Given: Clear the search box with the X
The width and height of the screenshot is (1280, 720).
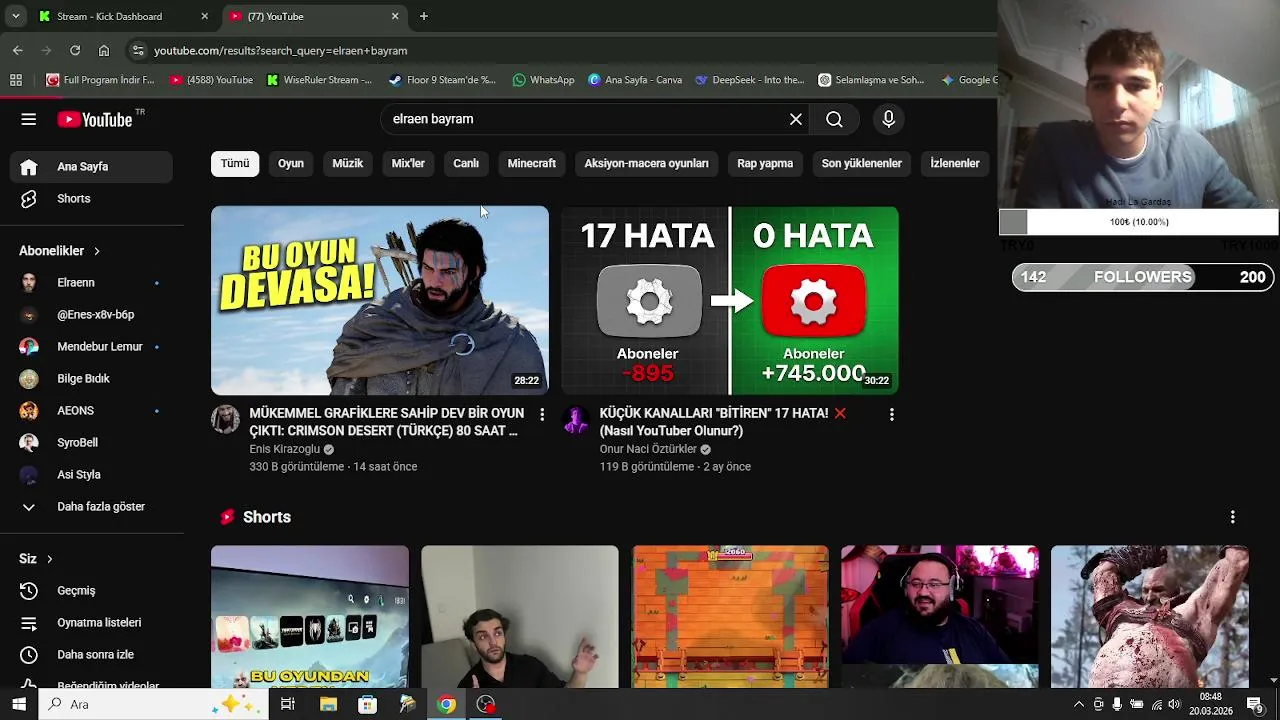Looking at the screenshot, I should pos(796,119).
